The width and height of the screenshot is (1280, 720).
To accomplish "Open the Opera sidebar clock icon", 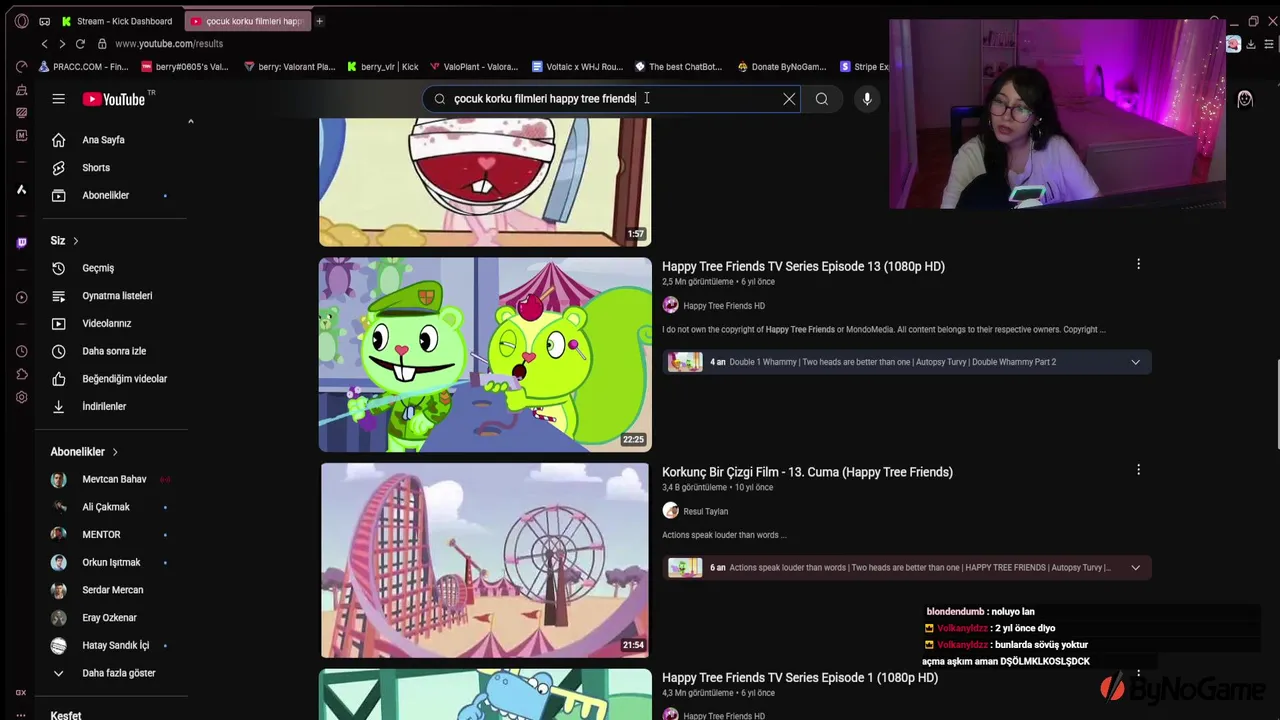I will (22, 351).
